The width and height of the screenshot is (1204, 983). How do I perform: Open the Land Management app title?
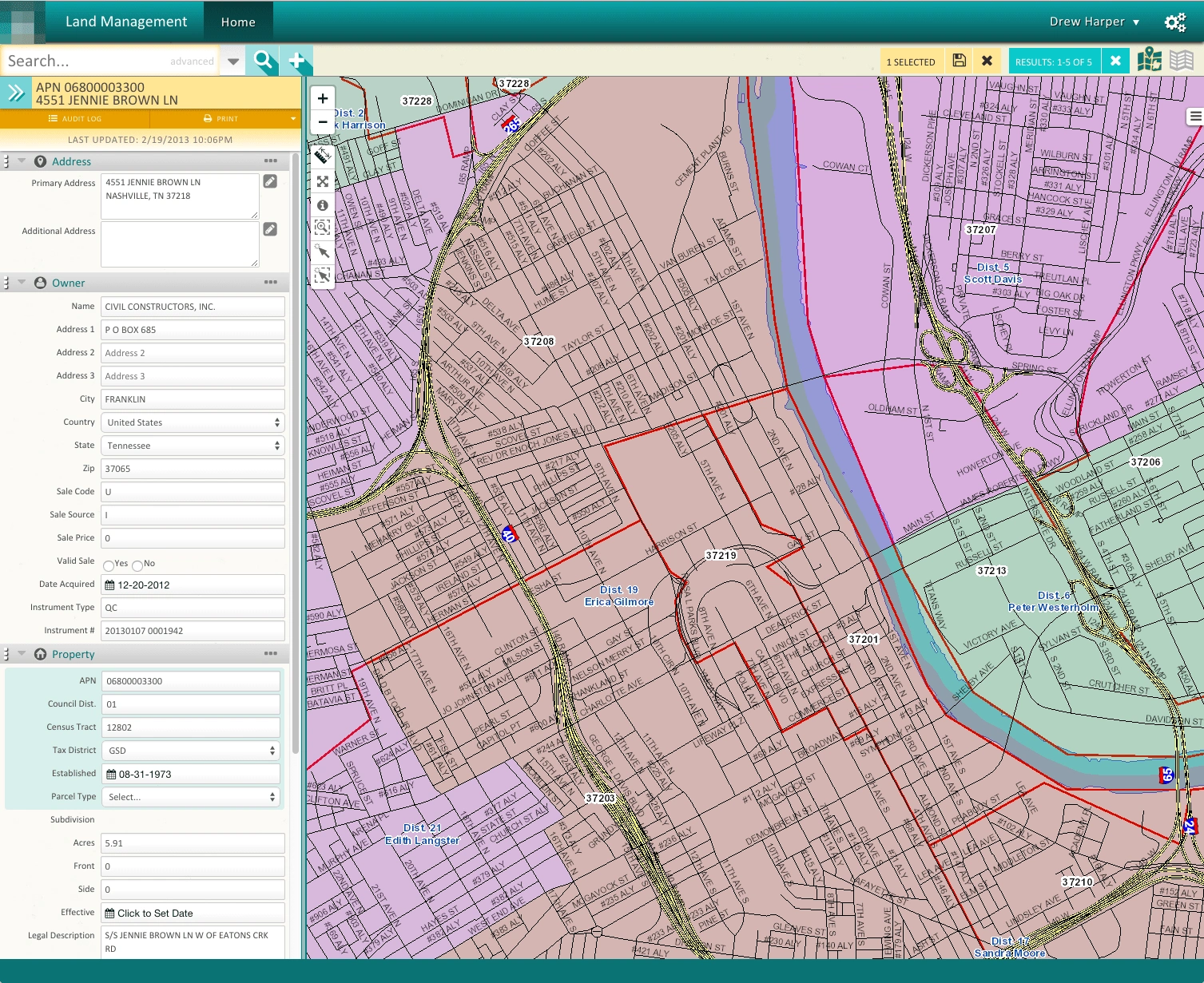(x=126, y=22)
